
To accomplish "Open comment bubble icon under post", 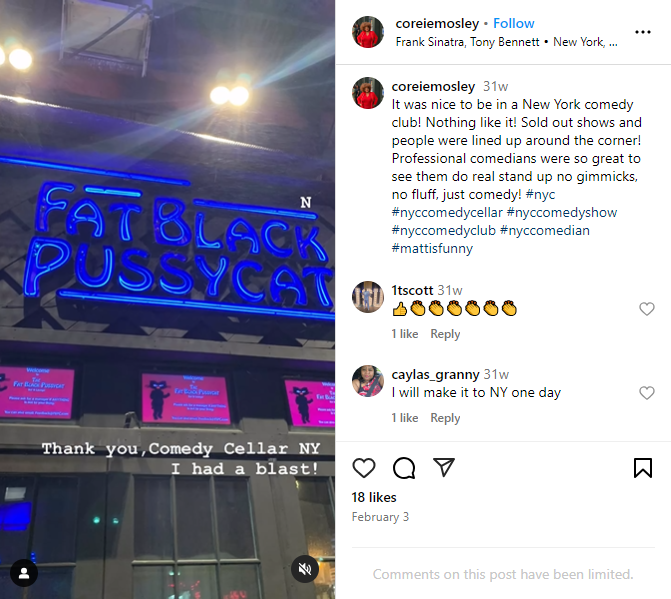I will 404,468.
